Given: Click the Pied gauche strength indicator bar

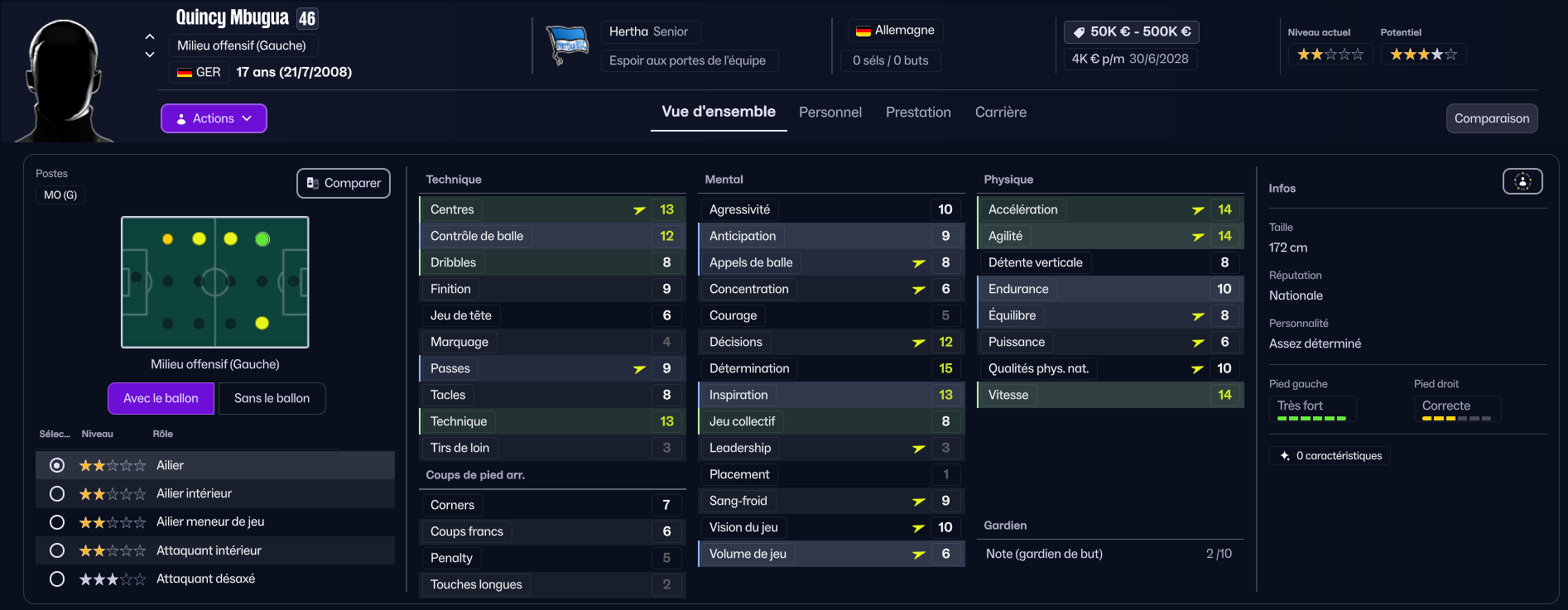Looking at the screenshot, I should 1311,419.
